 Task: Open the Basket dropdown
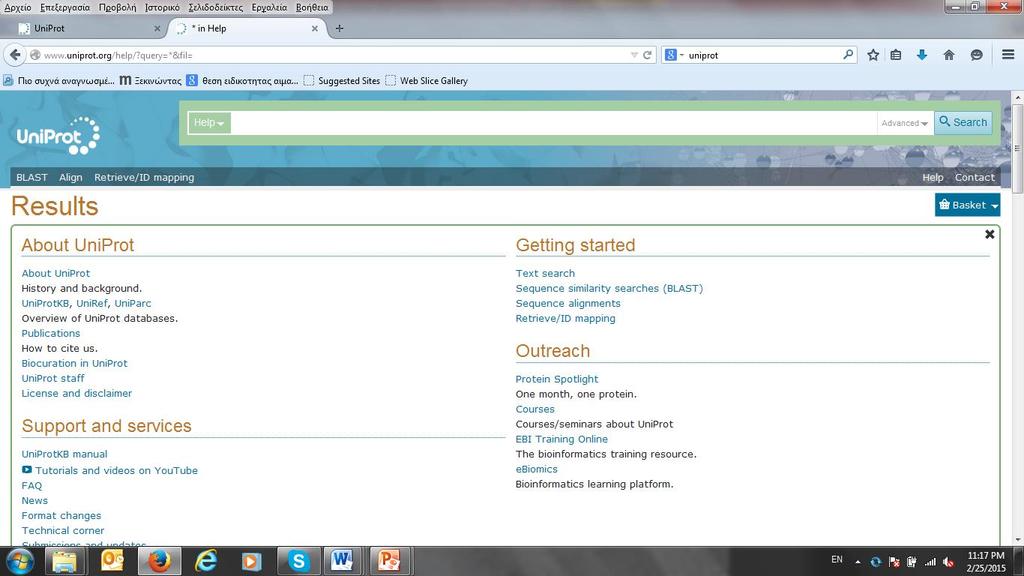click(967, 205)
